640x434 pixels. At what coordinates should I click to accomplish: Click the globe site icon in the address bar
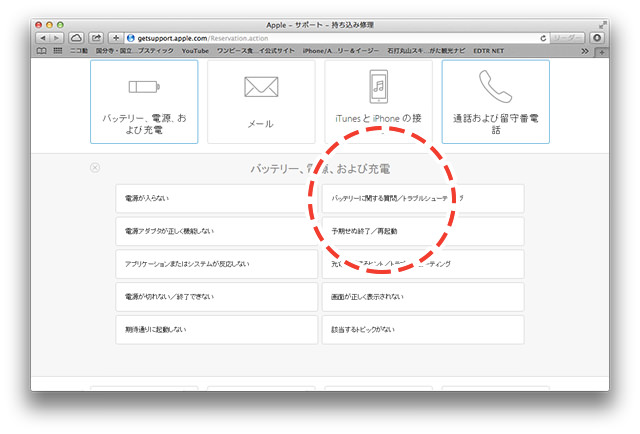tap(131, 38)
